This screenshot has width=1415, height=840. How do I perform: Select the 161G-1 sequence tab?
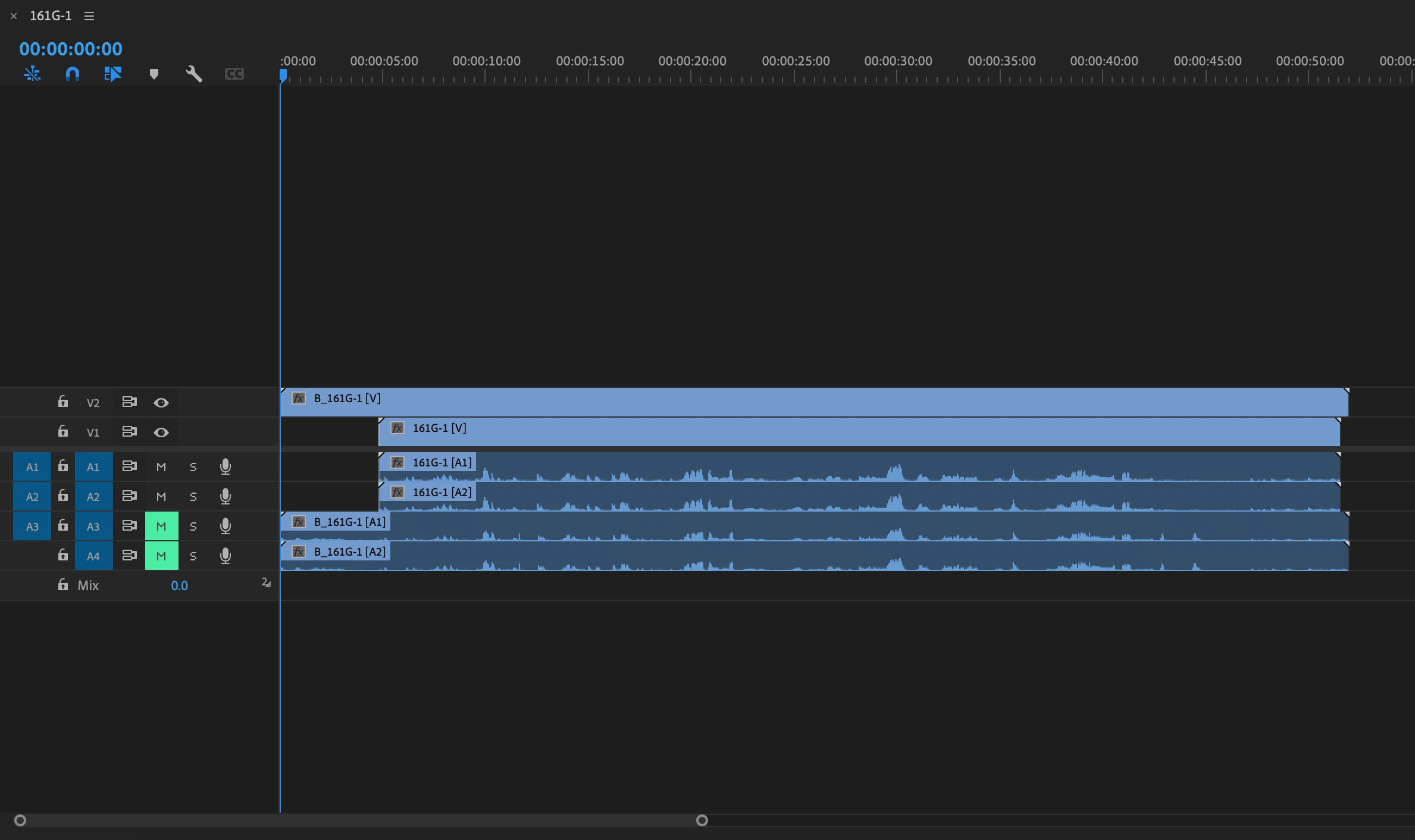point(51,16)
